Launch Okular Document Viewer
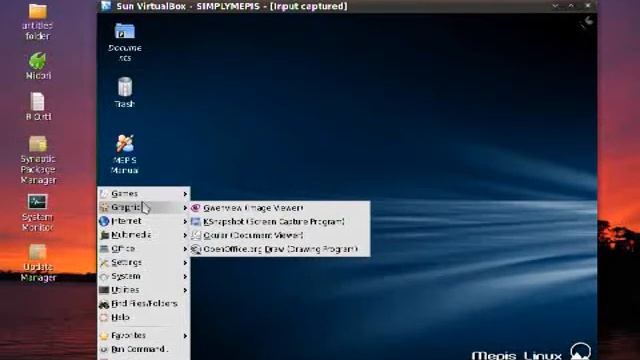 tap(280, 236)
